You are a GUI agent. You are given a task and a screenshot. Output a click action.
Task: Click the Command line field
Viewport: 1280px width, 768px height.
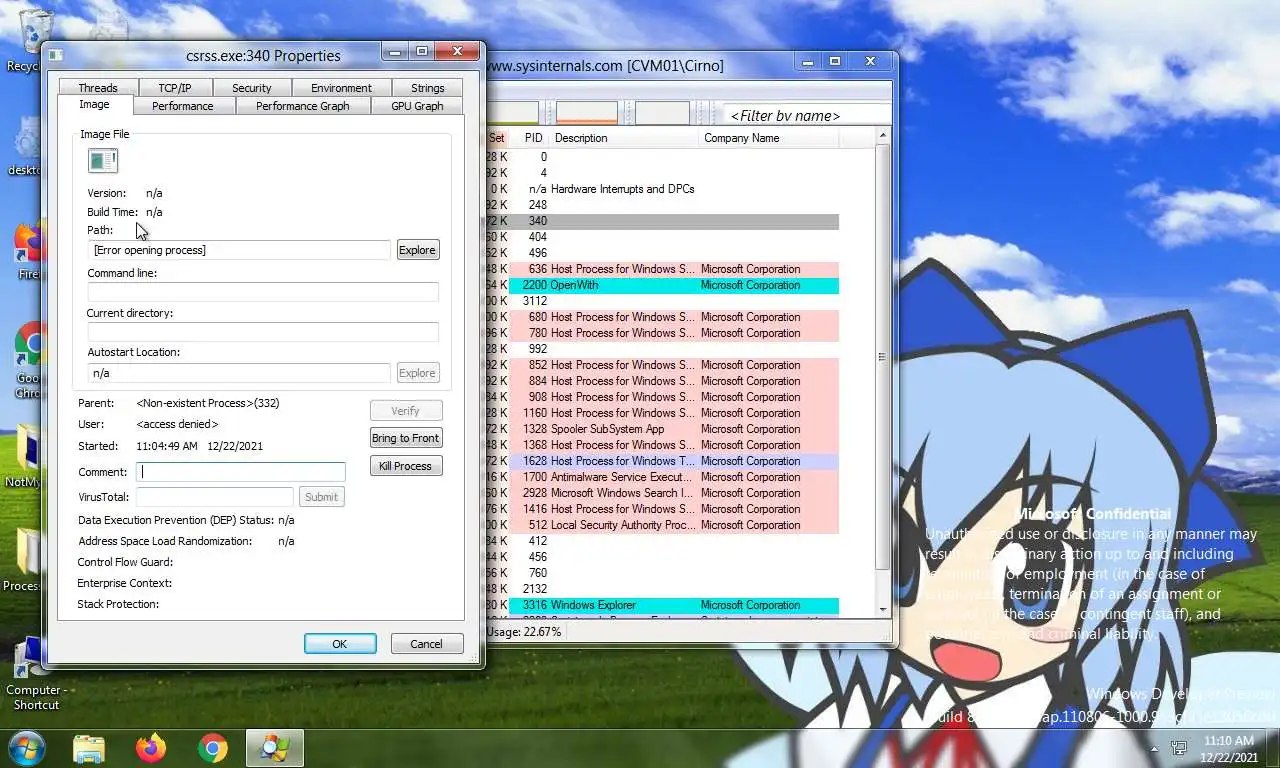(x=263, y=292)
